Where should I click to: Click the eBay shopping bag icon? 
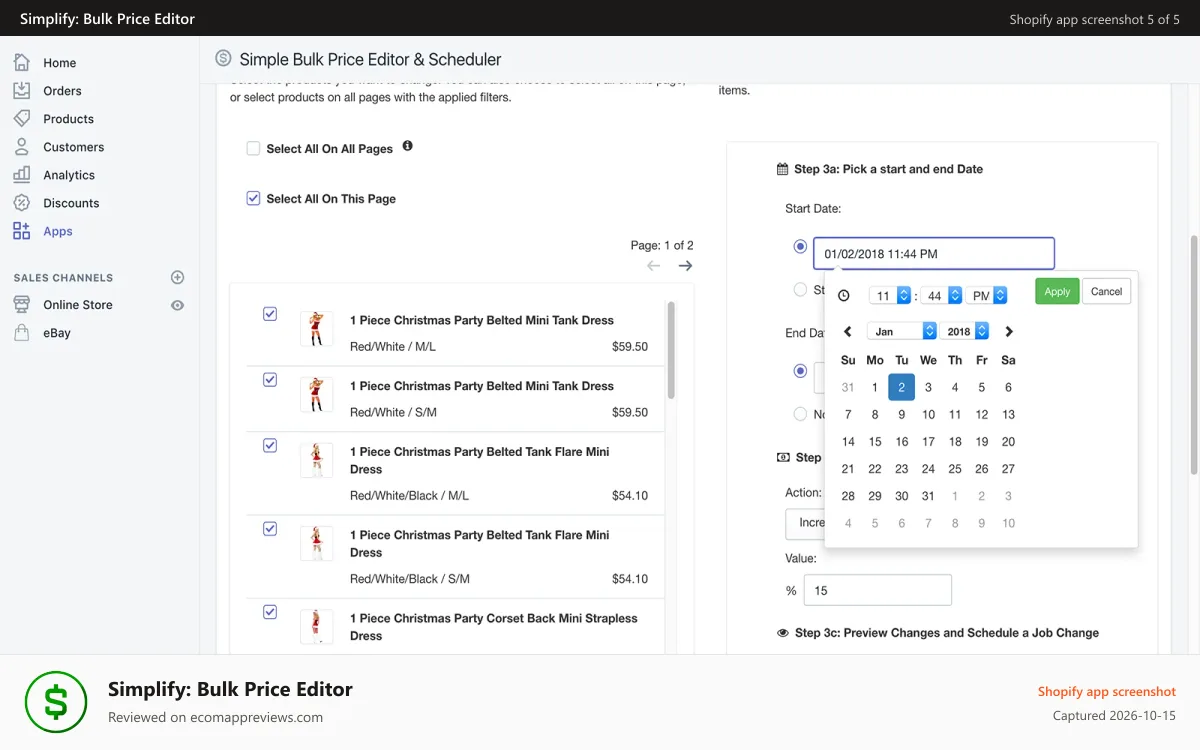[22, 332]
